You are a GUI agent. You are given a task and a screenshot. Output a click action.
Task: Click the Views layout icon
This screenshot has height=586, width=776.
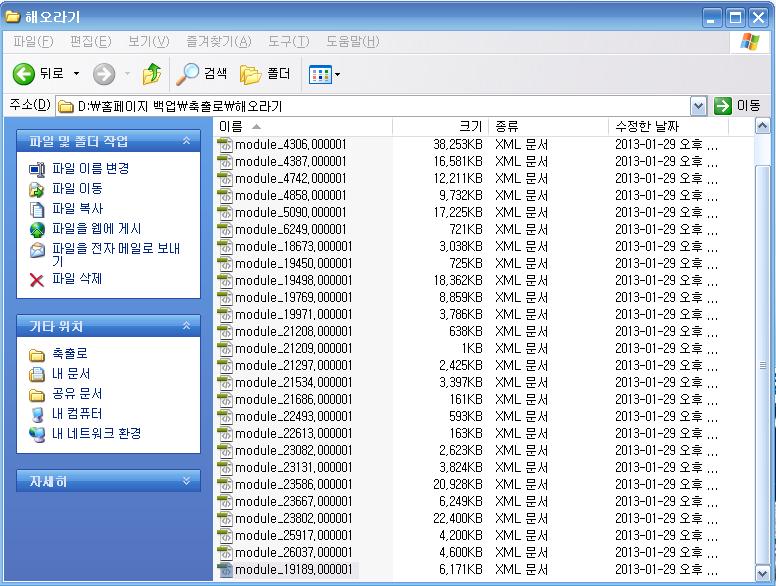pos(320,74)
